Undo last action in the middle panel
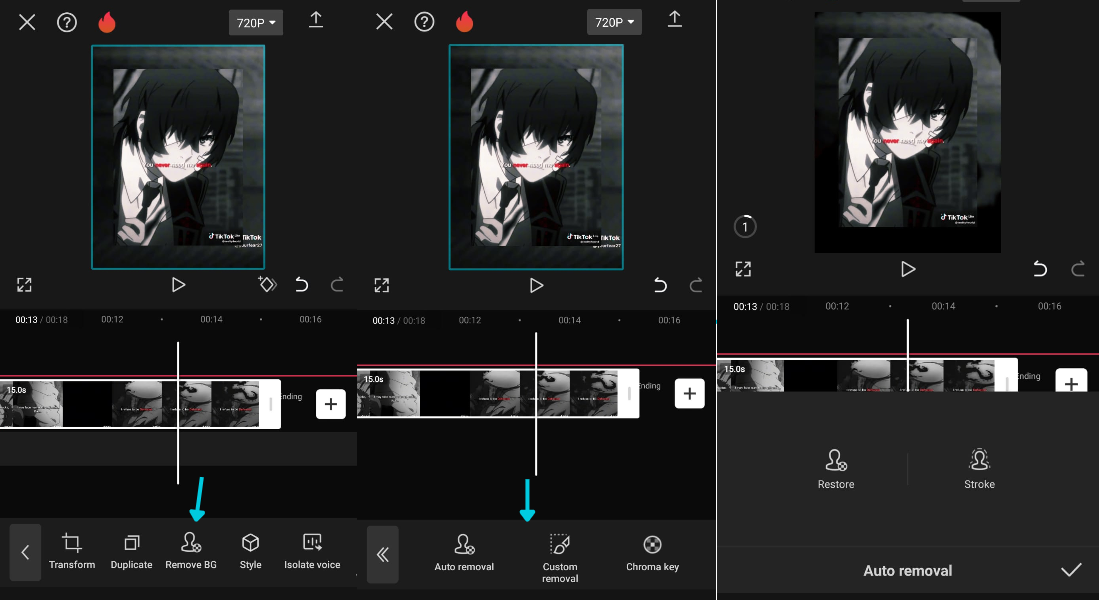 [x=660, y=285]
